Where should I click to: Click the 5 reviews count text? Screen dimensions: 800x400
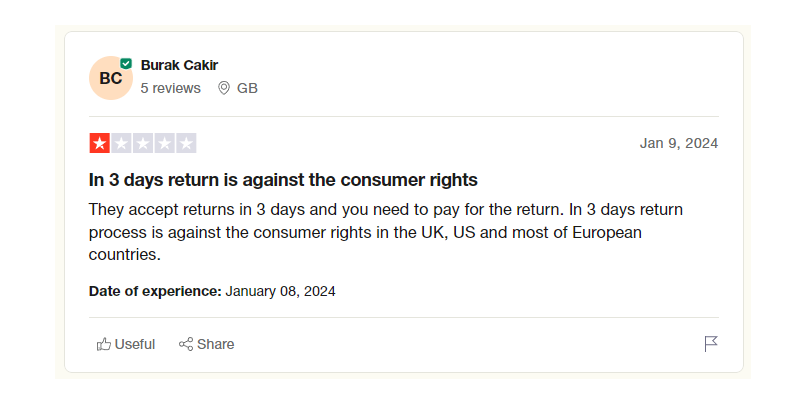171,88
